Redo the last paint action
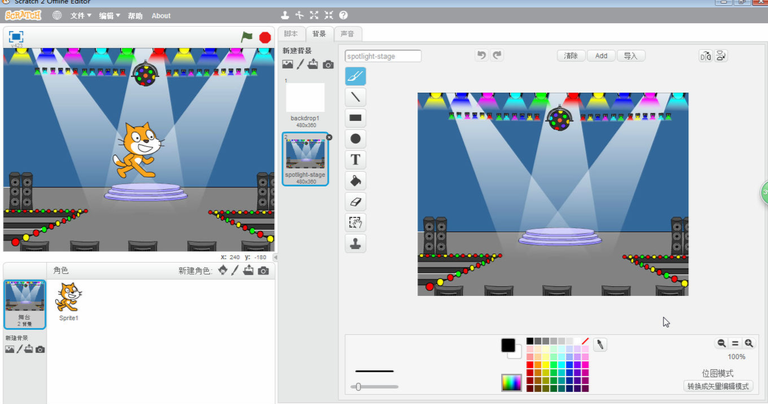Viewport: 768px width, 404px height. (x=497, y=55)
